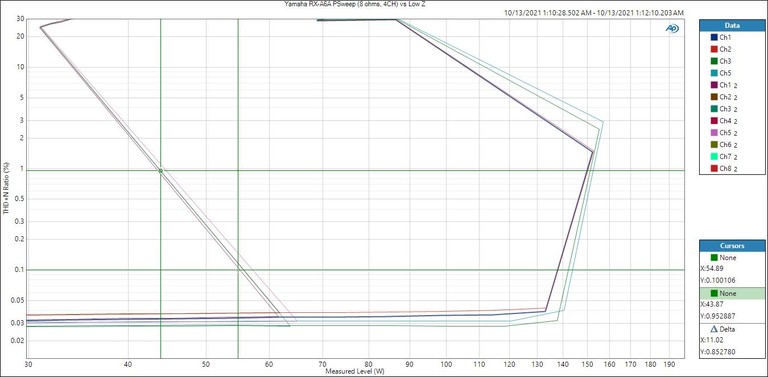Select Ch2 red legend swatch

tap(714, 49)
